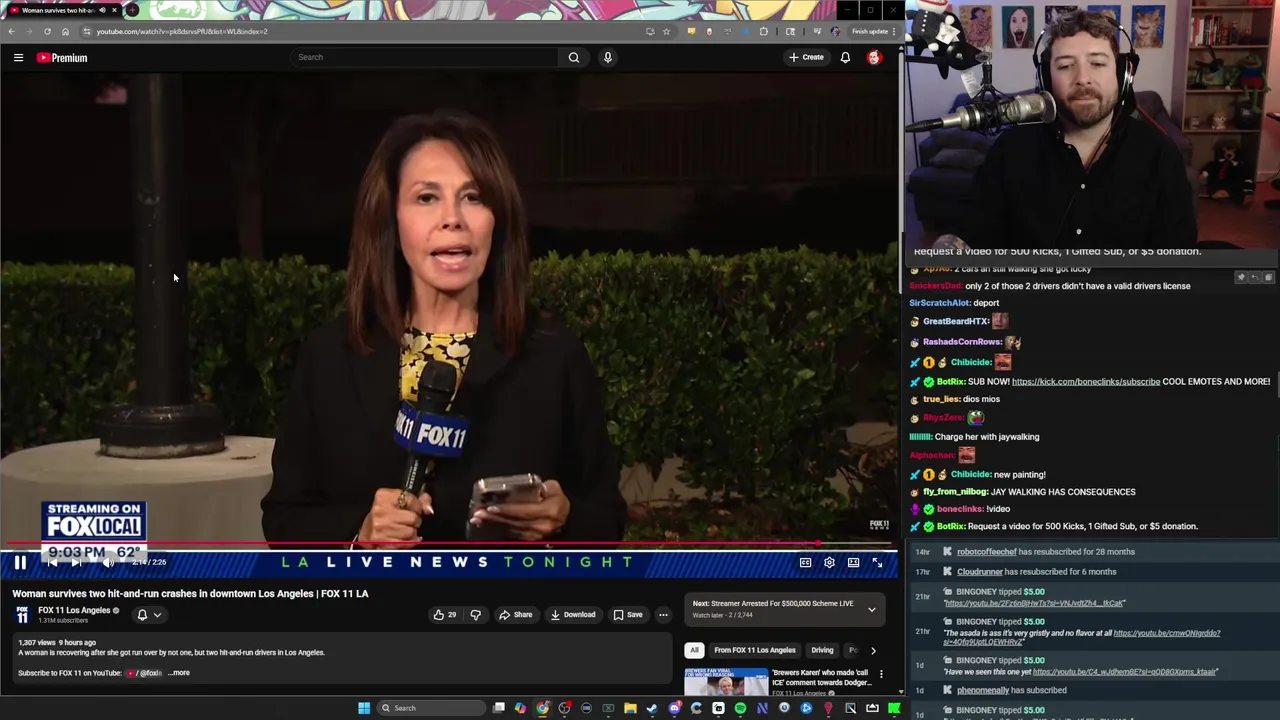Go to YouTube Premium home logo
Screen dimensions: 1280x720
pos(63,58)
